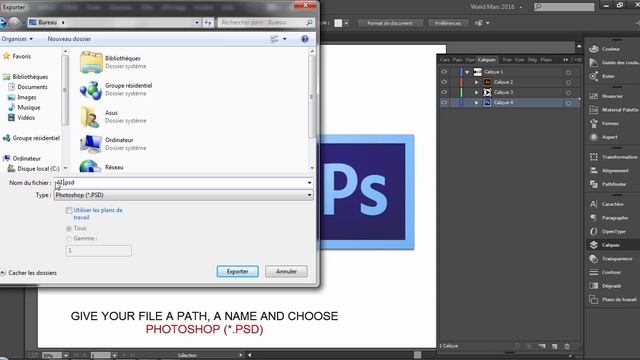Click Nouveau dossier button
The width and height of the screenshot is (640, 360).
click(69, 39)
